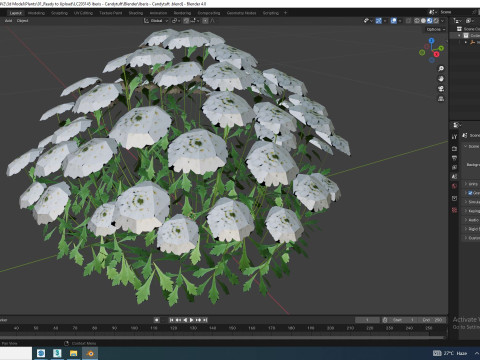The width and height of the screenshot is (480, 360).
Task: Open the Outliner editor type dropdown
Action: click(x=457, y=21)
